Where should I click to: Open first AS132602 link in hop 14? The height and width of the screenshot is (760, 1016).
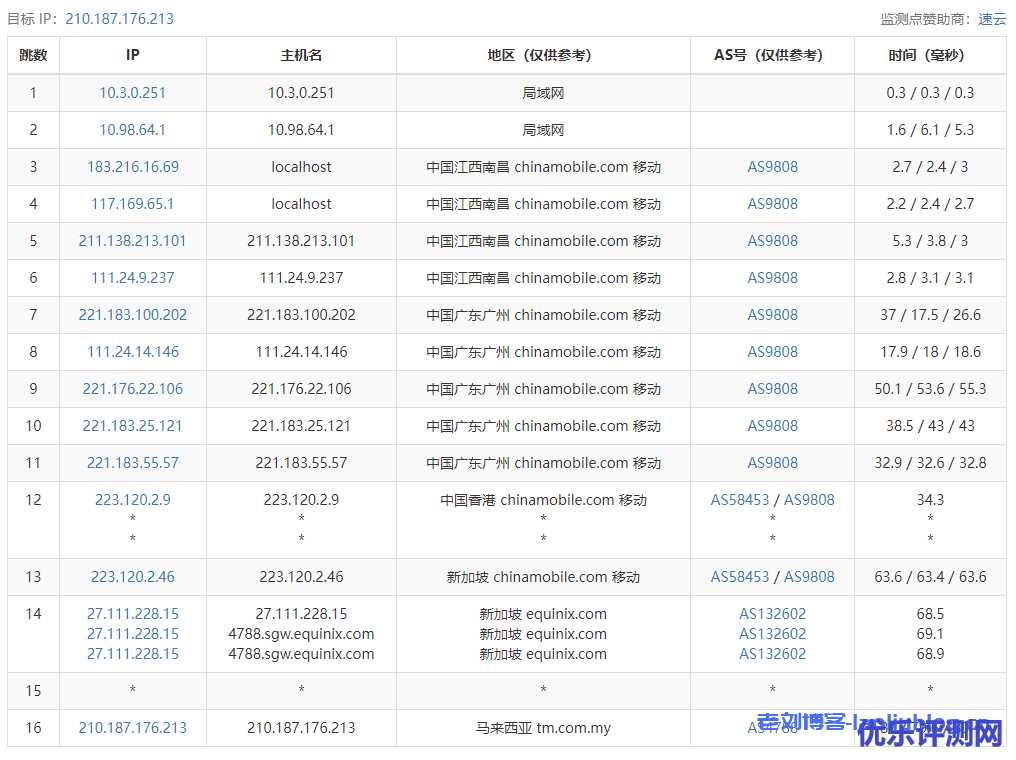tap(772, 614)
